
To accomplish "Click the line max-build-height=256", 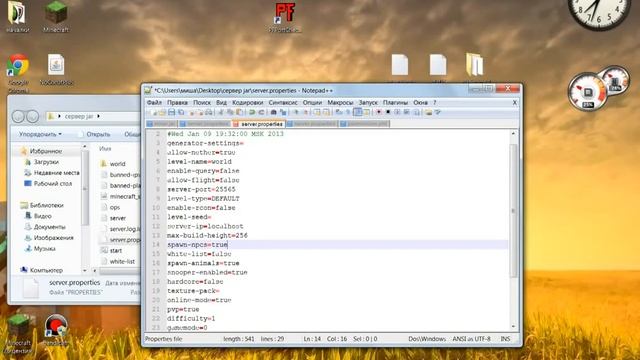I will (x=207, y=236).
